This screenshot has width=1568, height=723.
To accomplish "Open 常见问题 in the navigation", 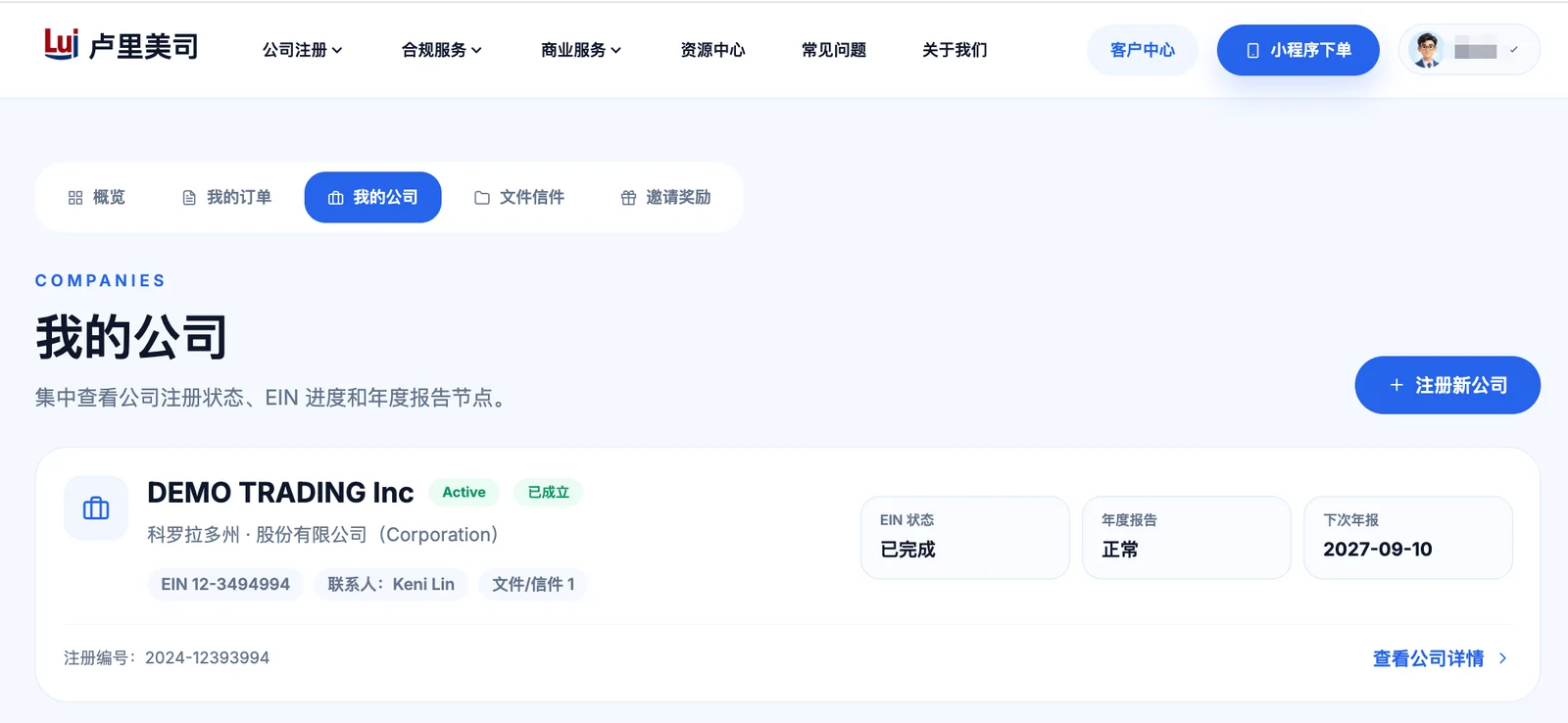I will [833, 50].
